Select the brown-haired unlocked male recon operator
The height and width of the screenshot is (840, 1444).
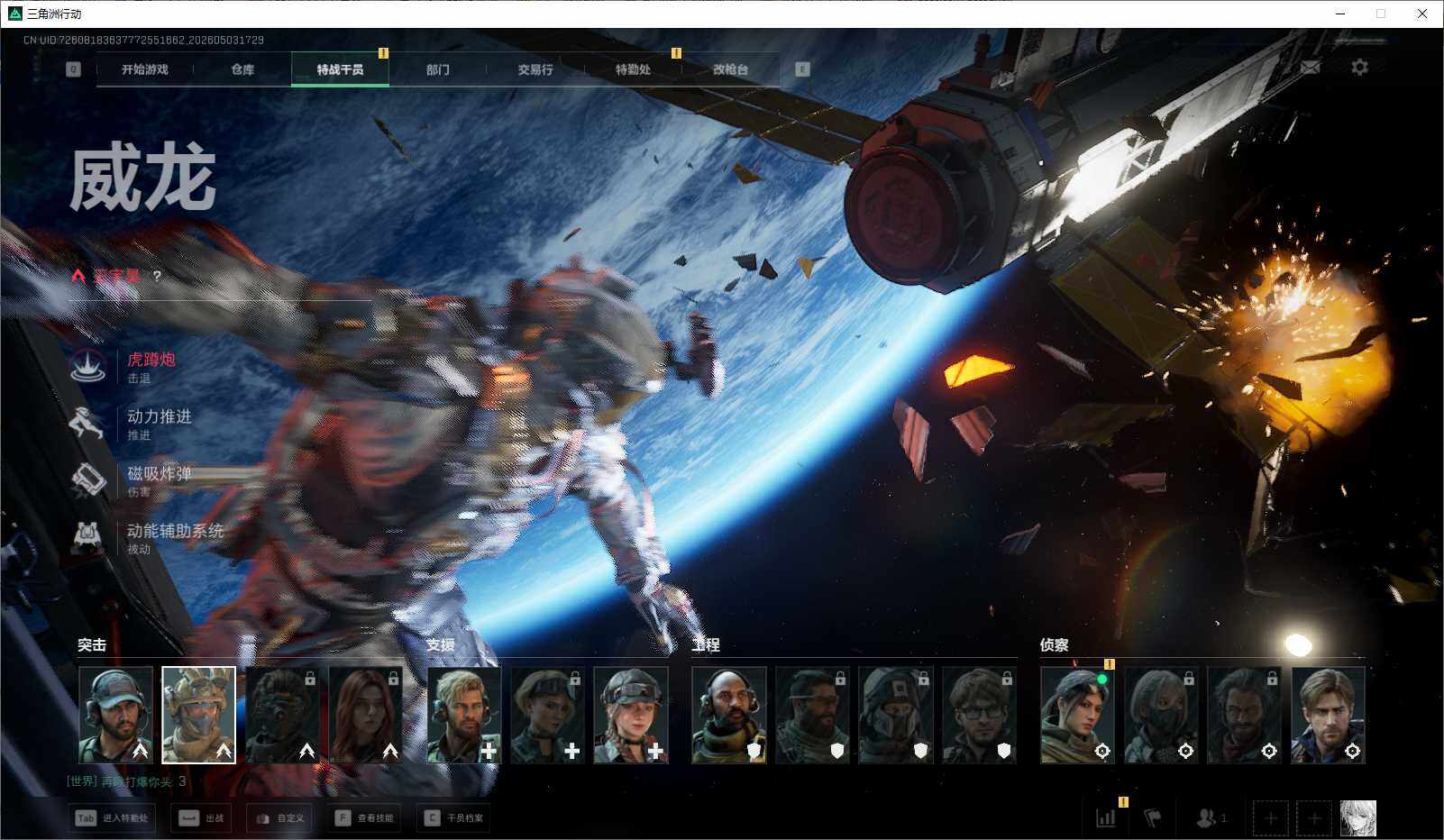[x=1328, y=715]
